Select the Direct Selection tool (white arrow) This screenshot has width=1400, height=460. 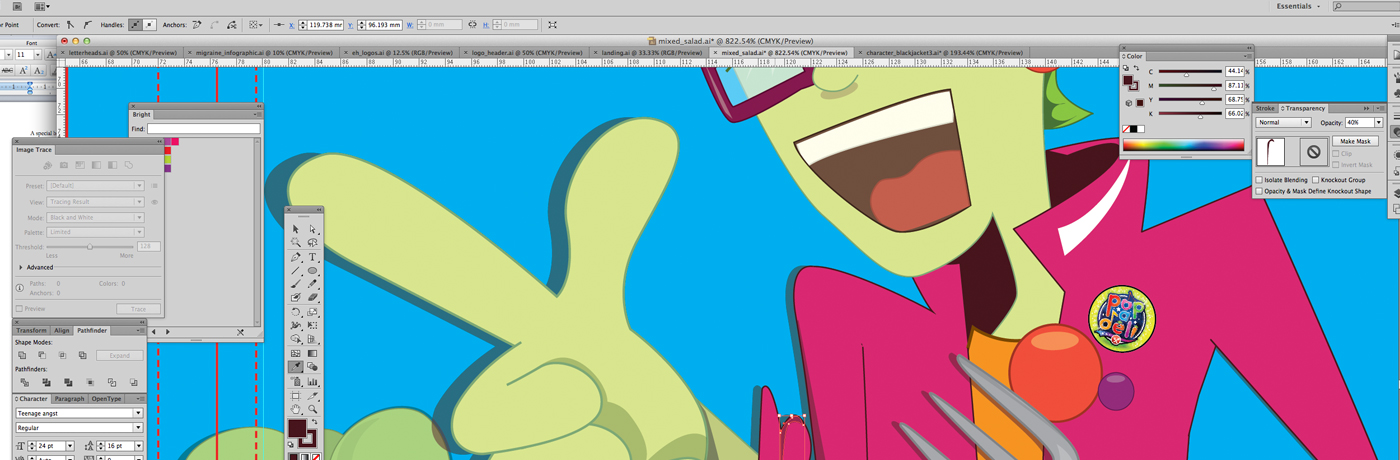[x=313, y=229]
